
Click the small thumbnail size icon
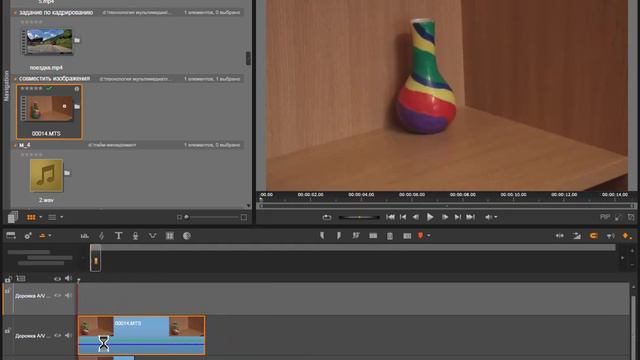[x=179, y=217]
